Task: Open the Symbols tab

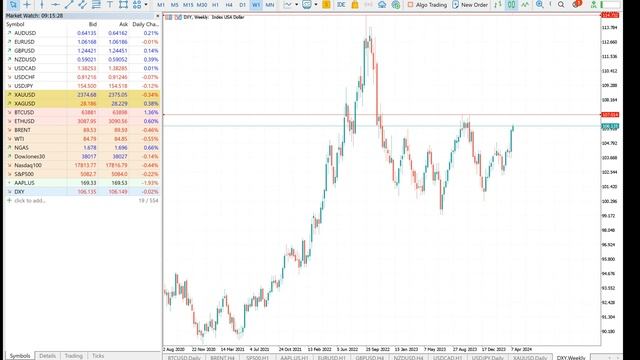Action: point(20,356)
